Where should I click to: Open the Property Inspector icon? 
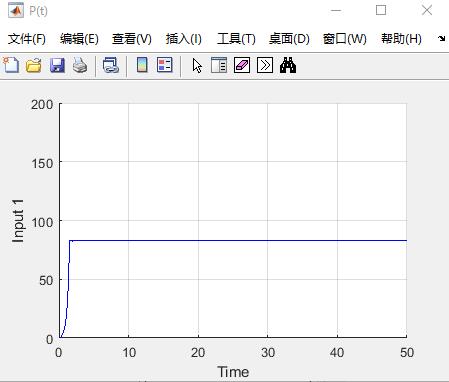tap(219, 65)
